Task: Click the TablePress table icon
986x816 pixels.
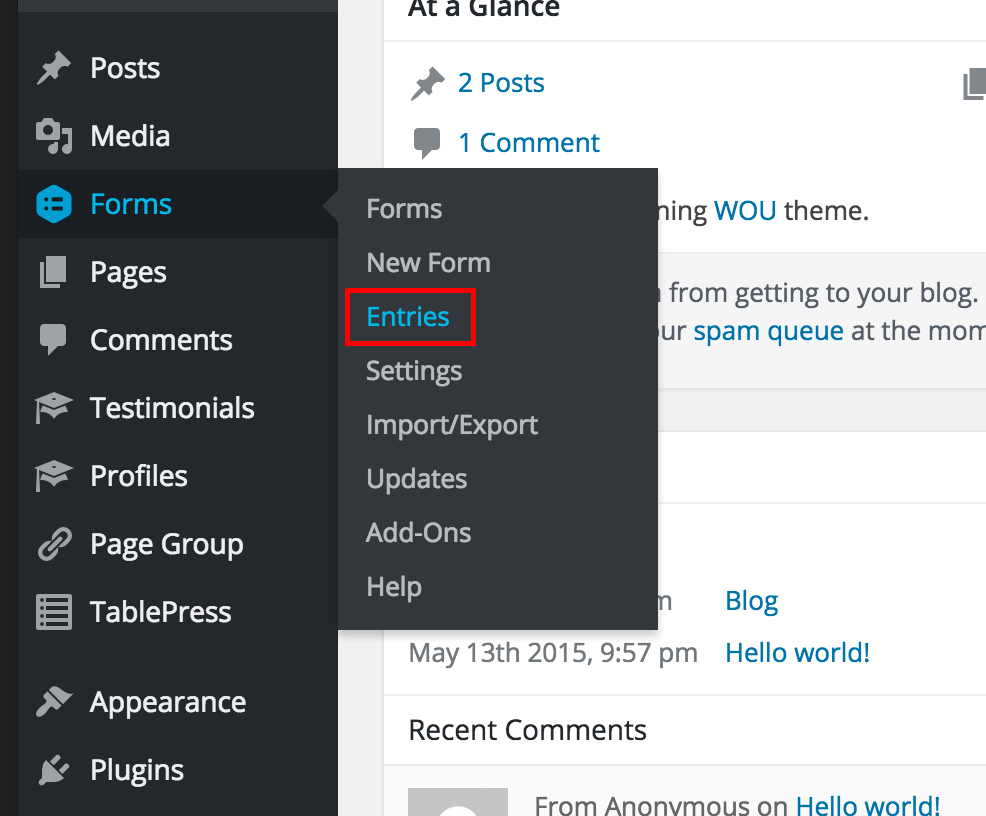Action: pyautogui.click(x=53, y=612)
